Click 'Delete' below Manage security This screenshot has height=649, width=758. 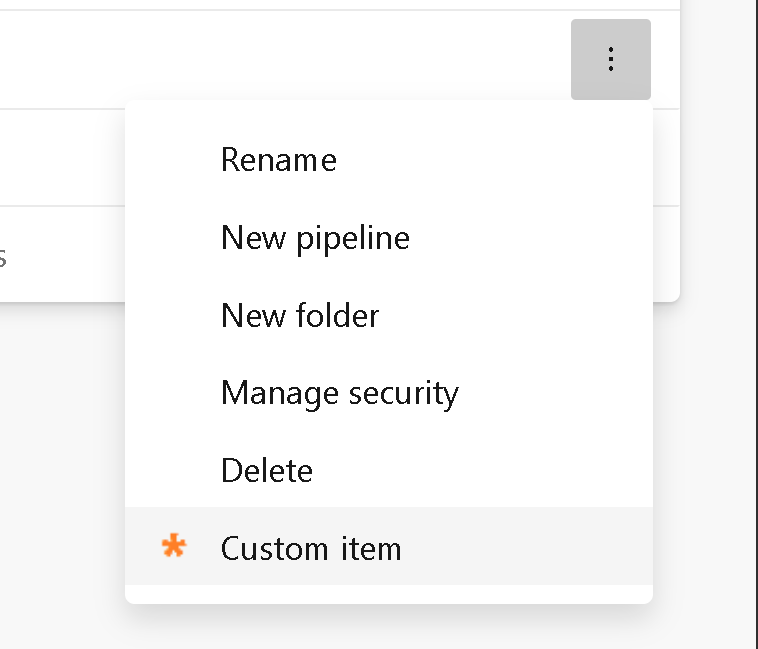(267, 470)
